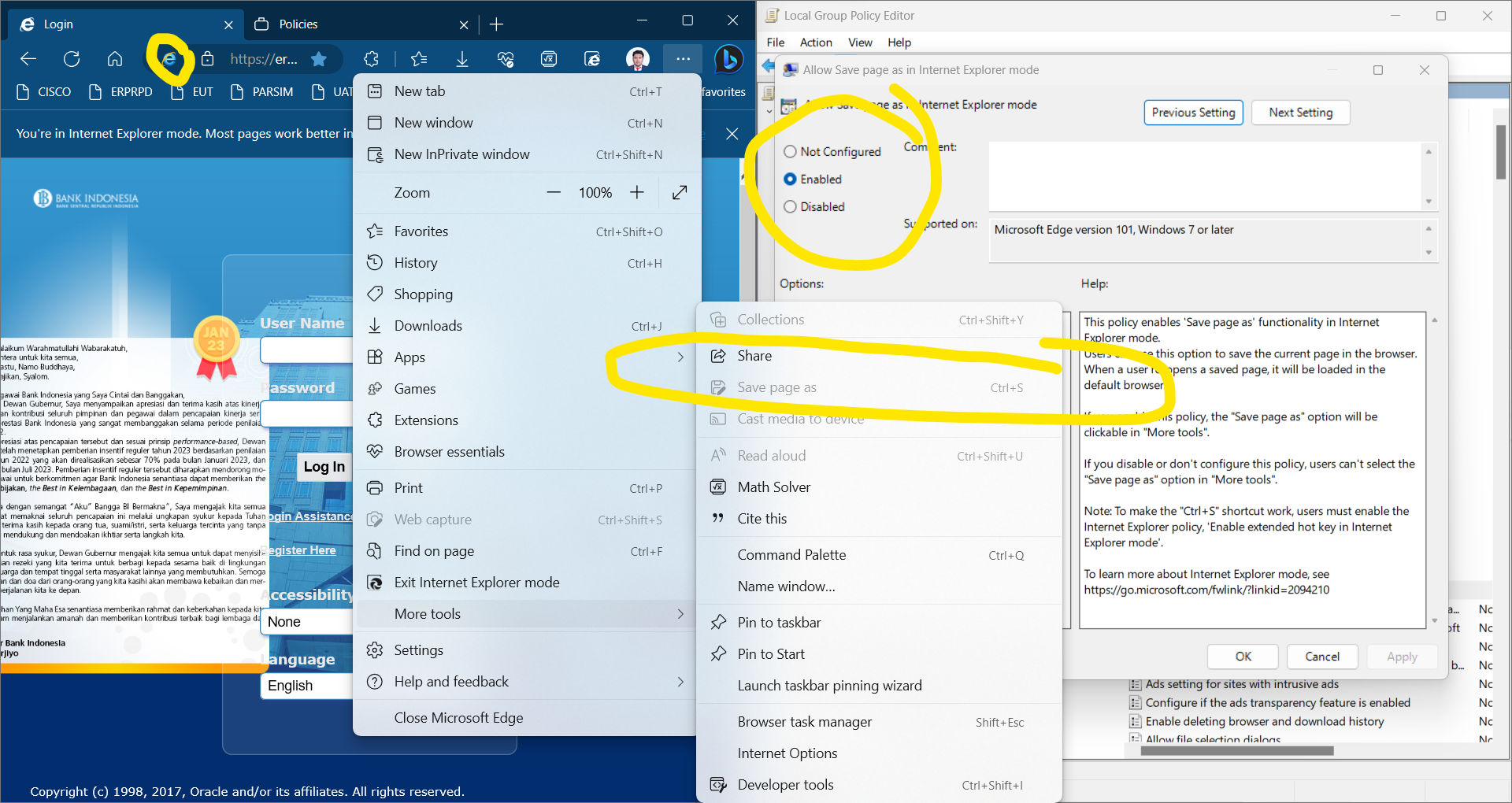Click the Edge back navigation arrow
This screenshot has height=803, width=1512.
coord(28,59)
